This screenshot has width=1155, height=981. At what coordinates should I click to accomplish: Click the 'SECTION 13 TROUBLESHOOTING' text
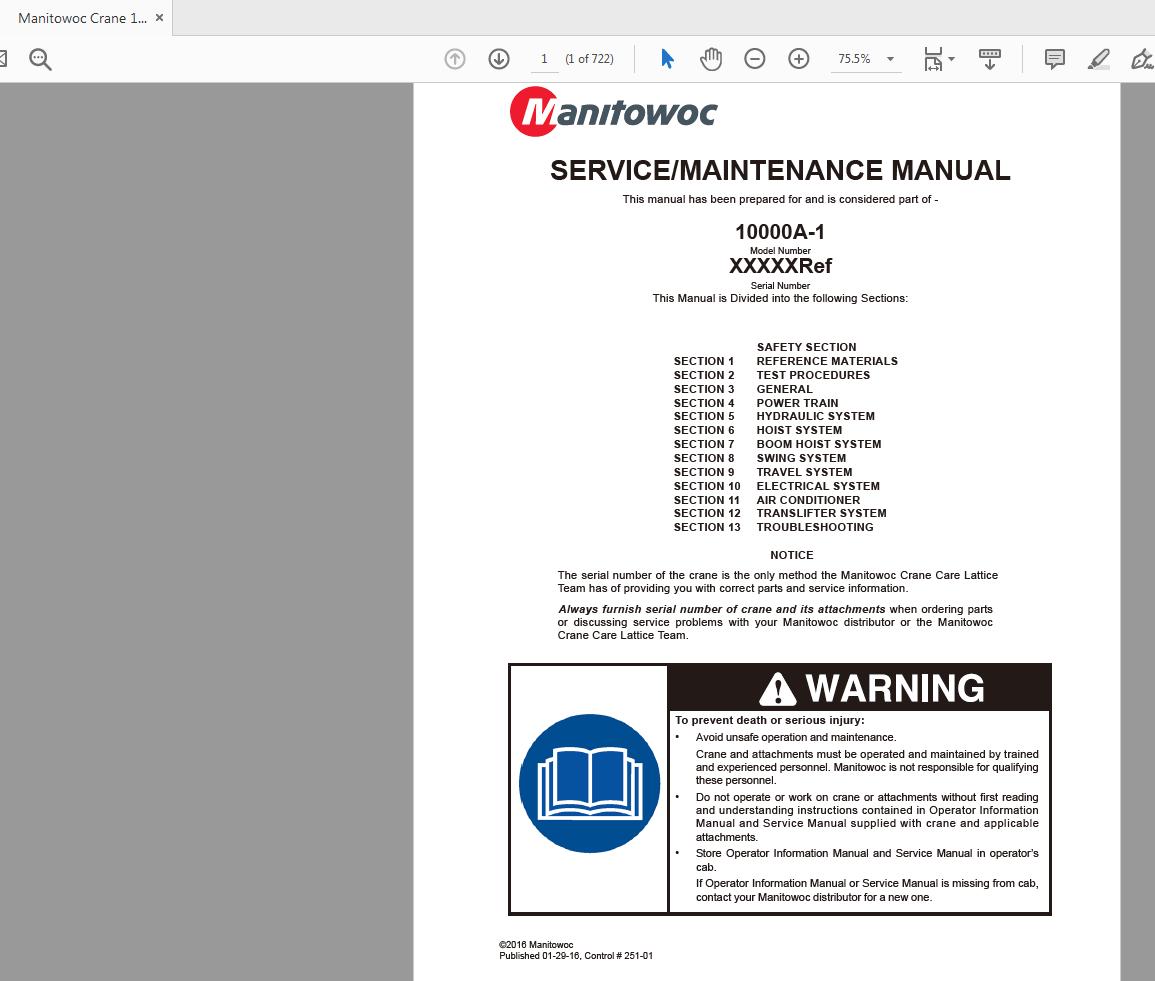(773, 527)
